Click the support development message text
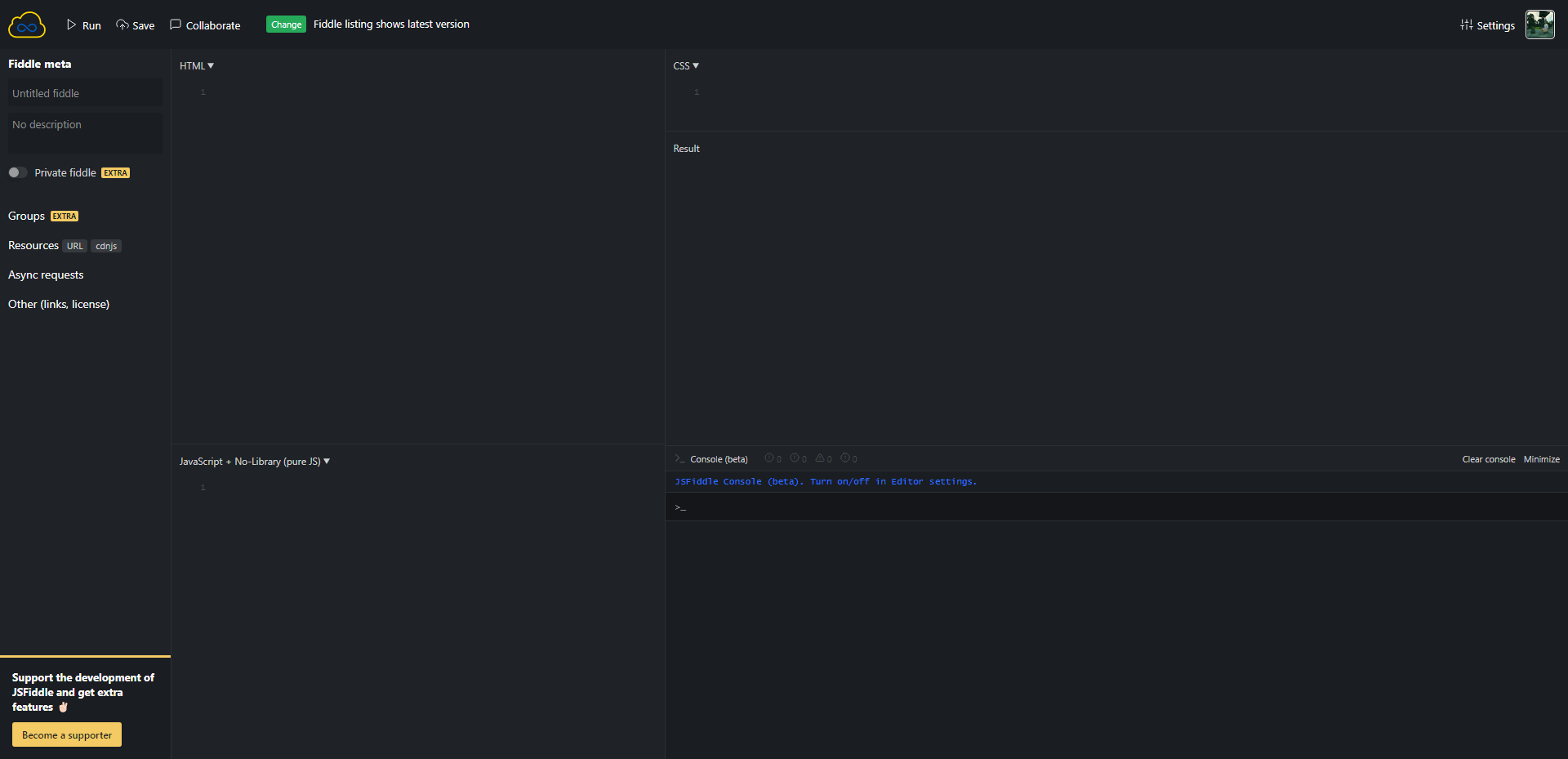 tap(82, 692)
